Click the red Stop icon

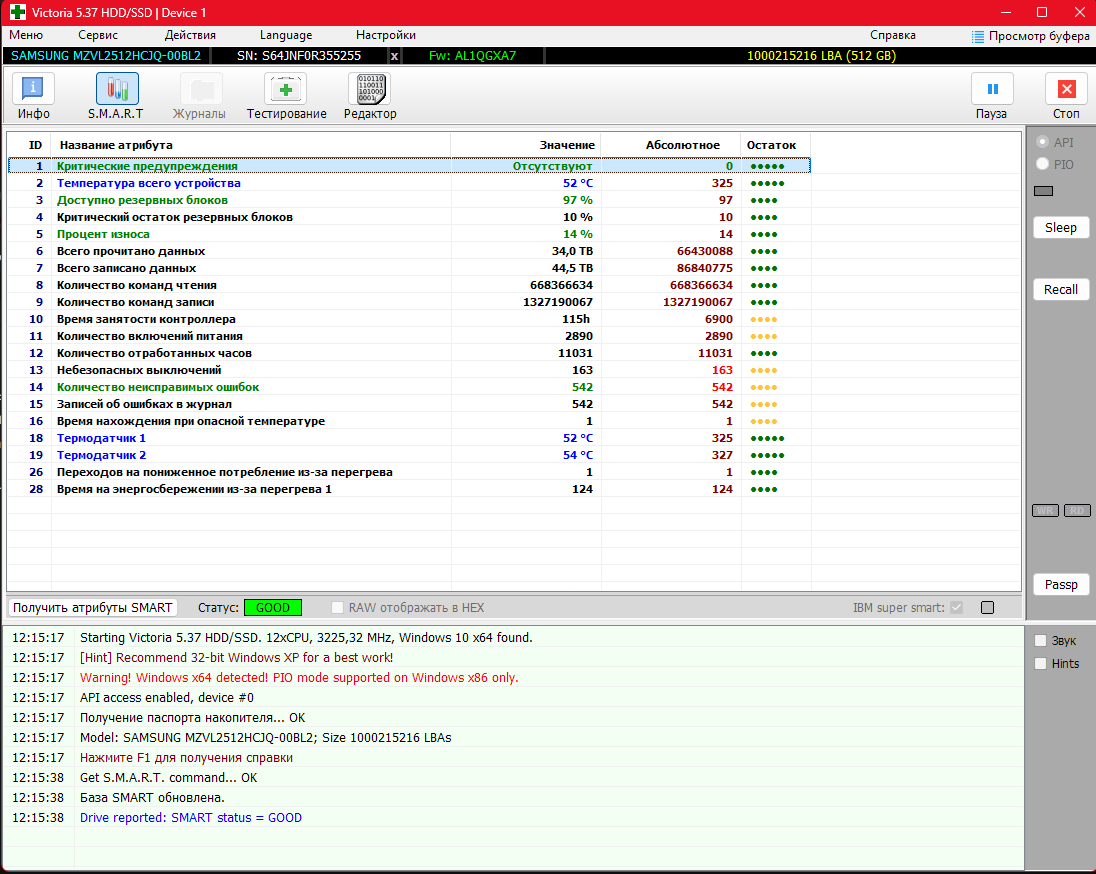[x=1066, y=90]
